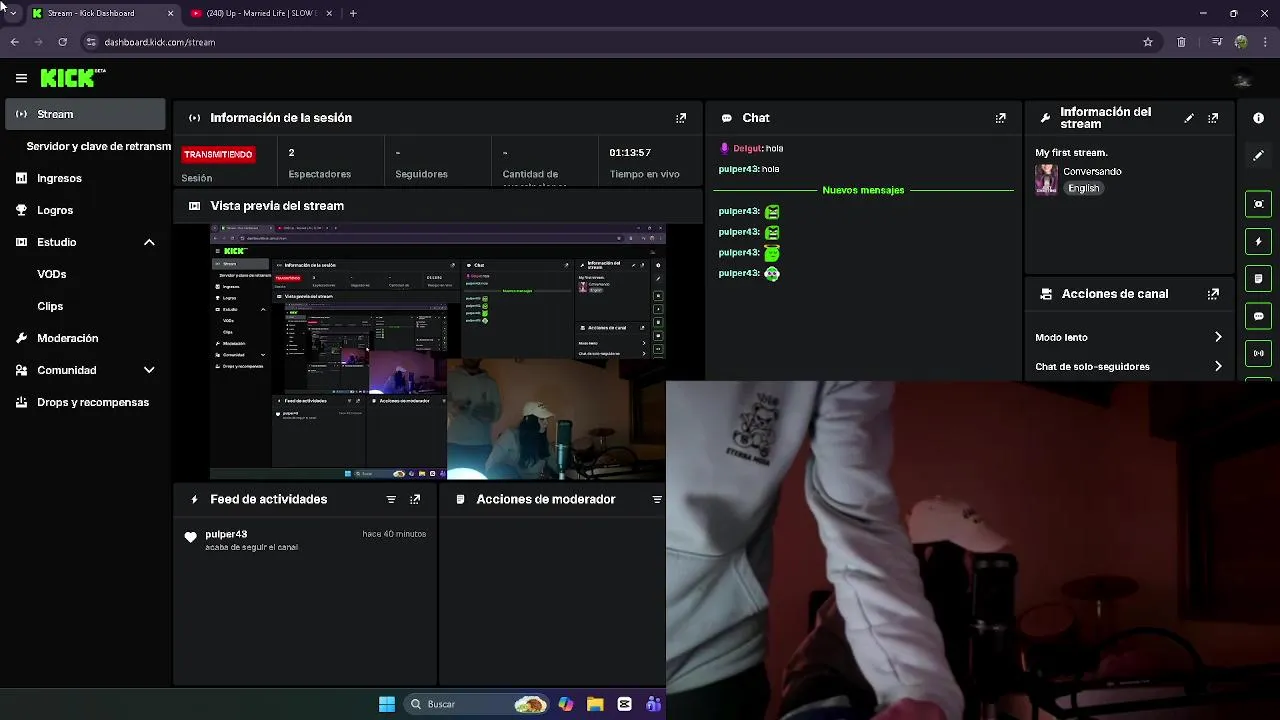The width and height of the screenshot is (1280, 720).
Task: Pop out the Acciones de canal panel
Action: click(1213, 294)
